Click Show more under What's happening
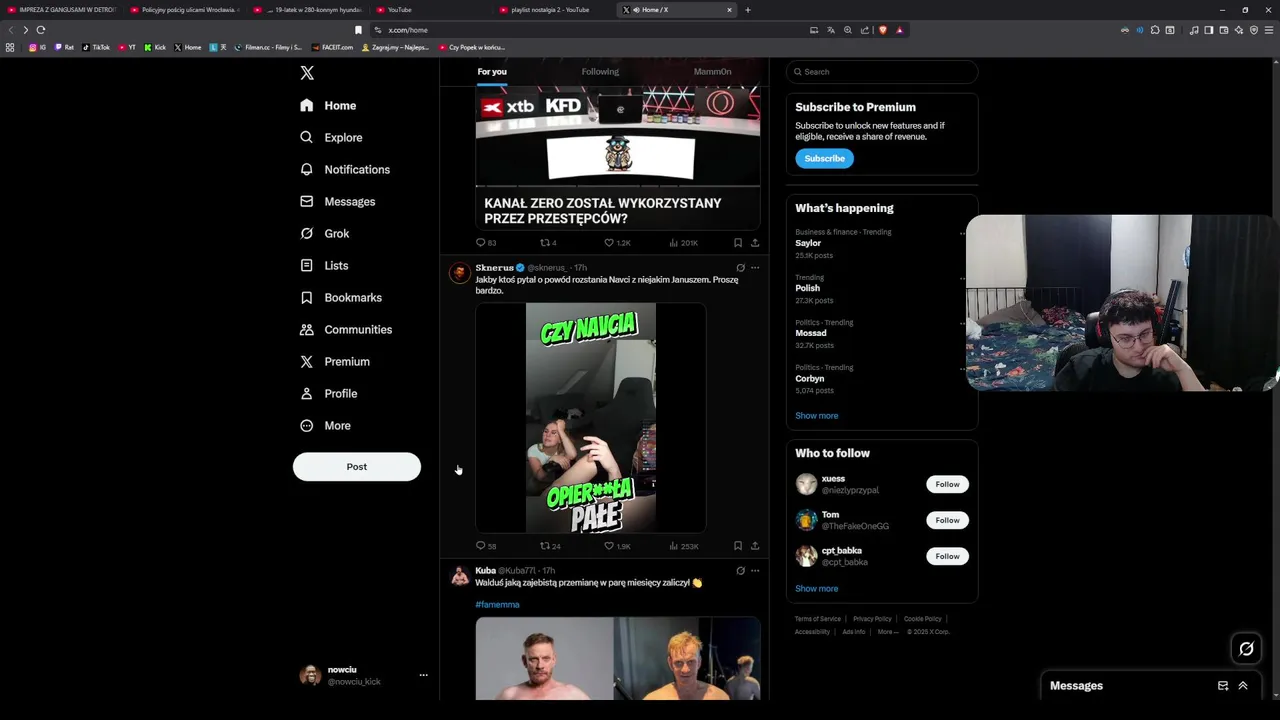The height and width of the screenshot is (720, 1280). click(x=817, y=416)
